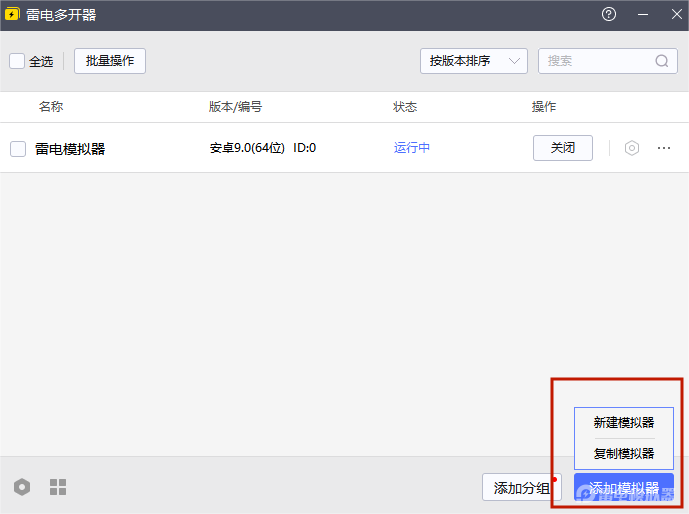The image size is (689, 514).
Task: Choose 复制模拟器 from popup menu
Action: (x=624, y=453)
